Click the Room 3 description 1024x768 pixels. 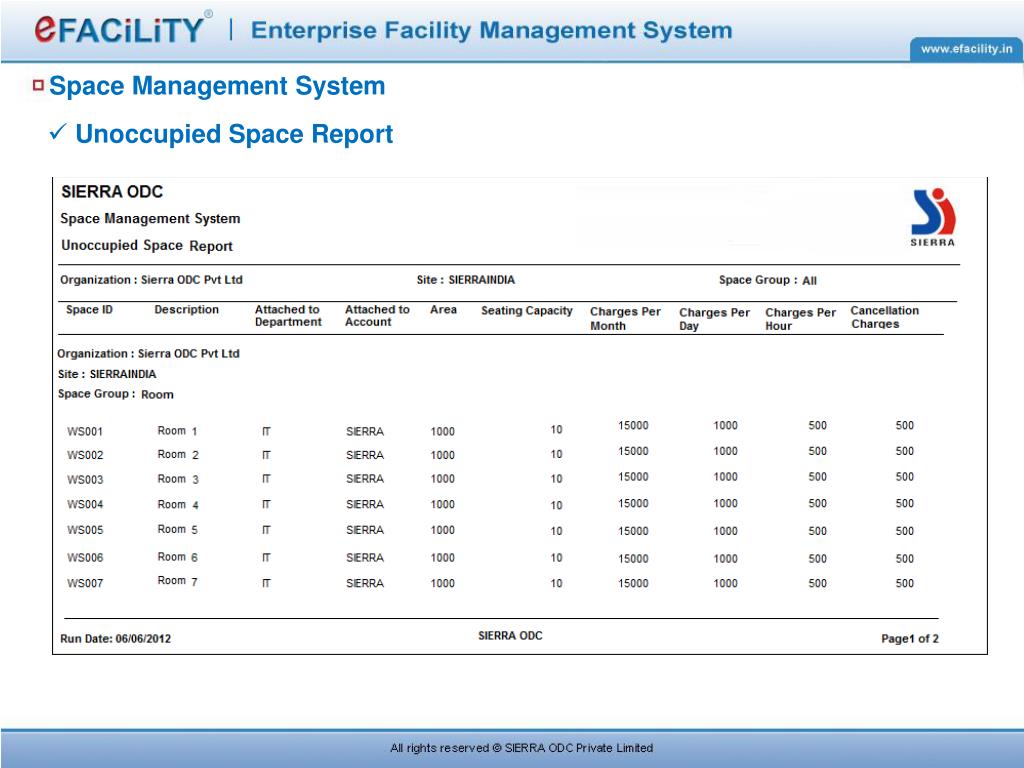pos(178,479)
